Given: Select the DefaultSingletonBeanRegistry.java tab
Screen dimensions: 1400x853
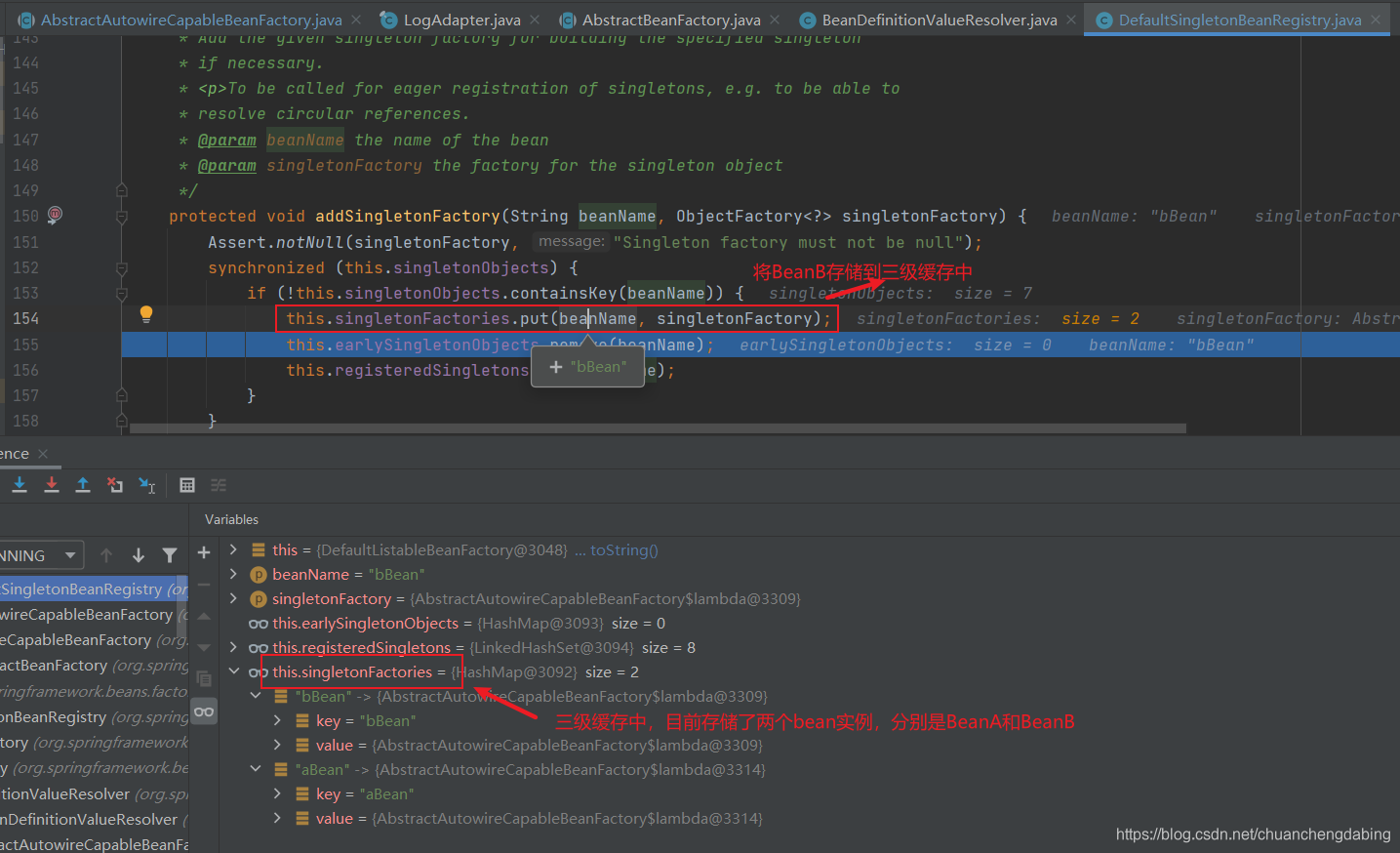Looking at the screenshot, I should coord(1239,20).
